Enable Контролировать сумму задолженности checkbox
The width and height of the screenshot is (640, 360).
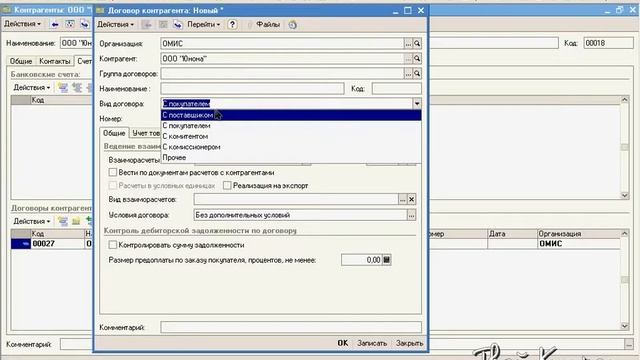coord(113,245)
